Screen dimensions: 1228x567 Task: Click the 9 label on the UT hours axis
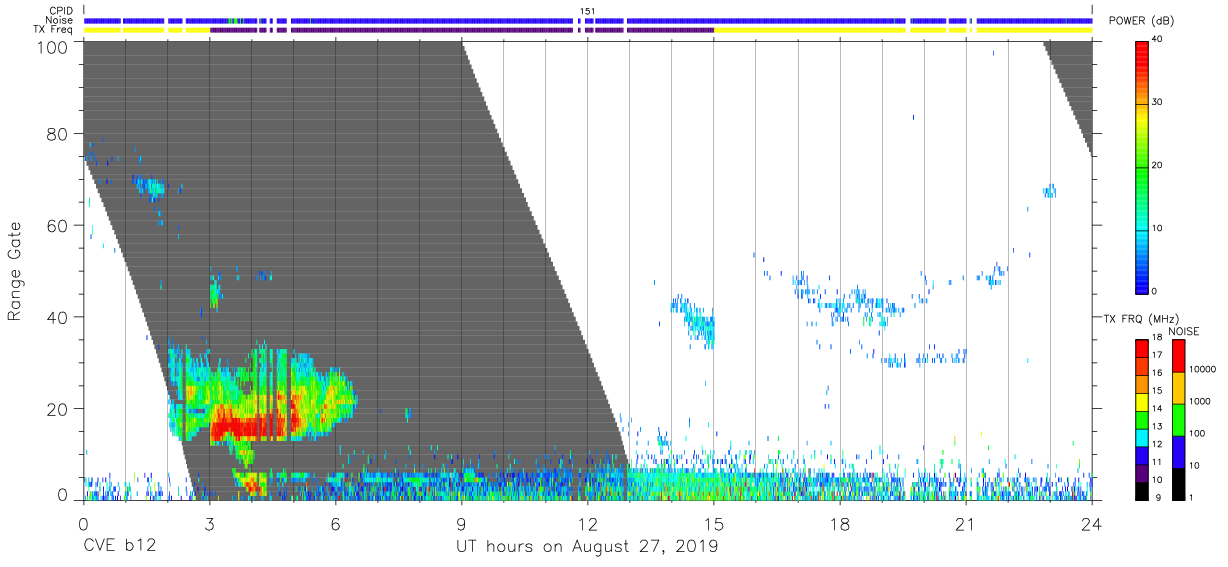coord(461,522)
